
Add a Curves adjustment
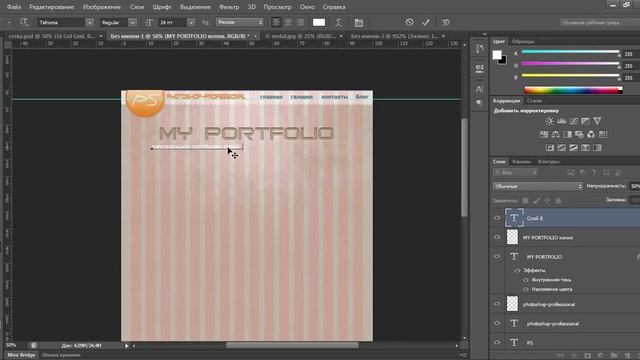[573, 121]
